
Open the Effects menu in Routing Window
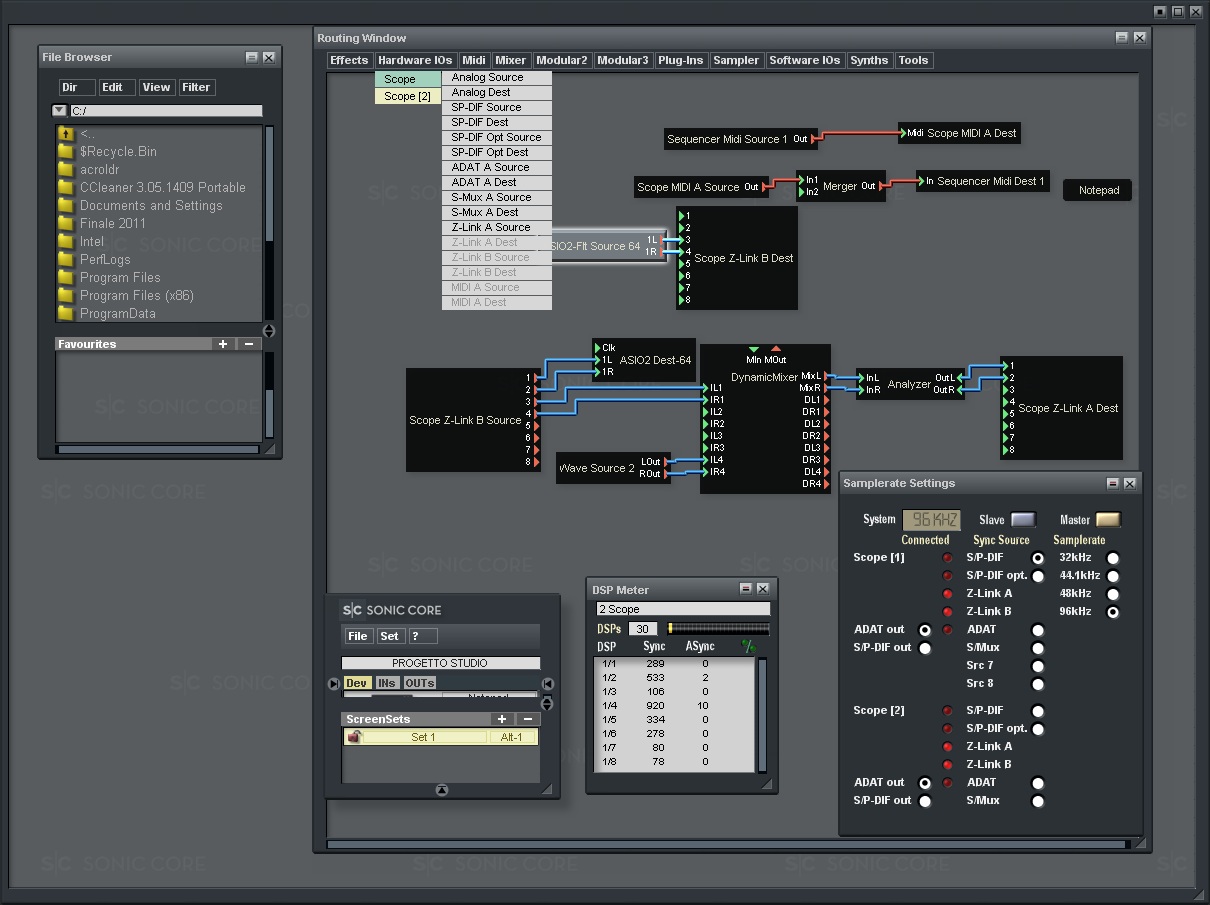tap(349, 60)
